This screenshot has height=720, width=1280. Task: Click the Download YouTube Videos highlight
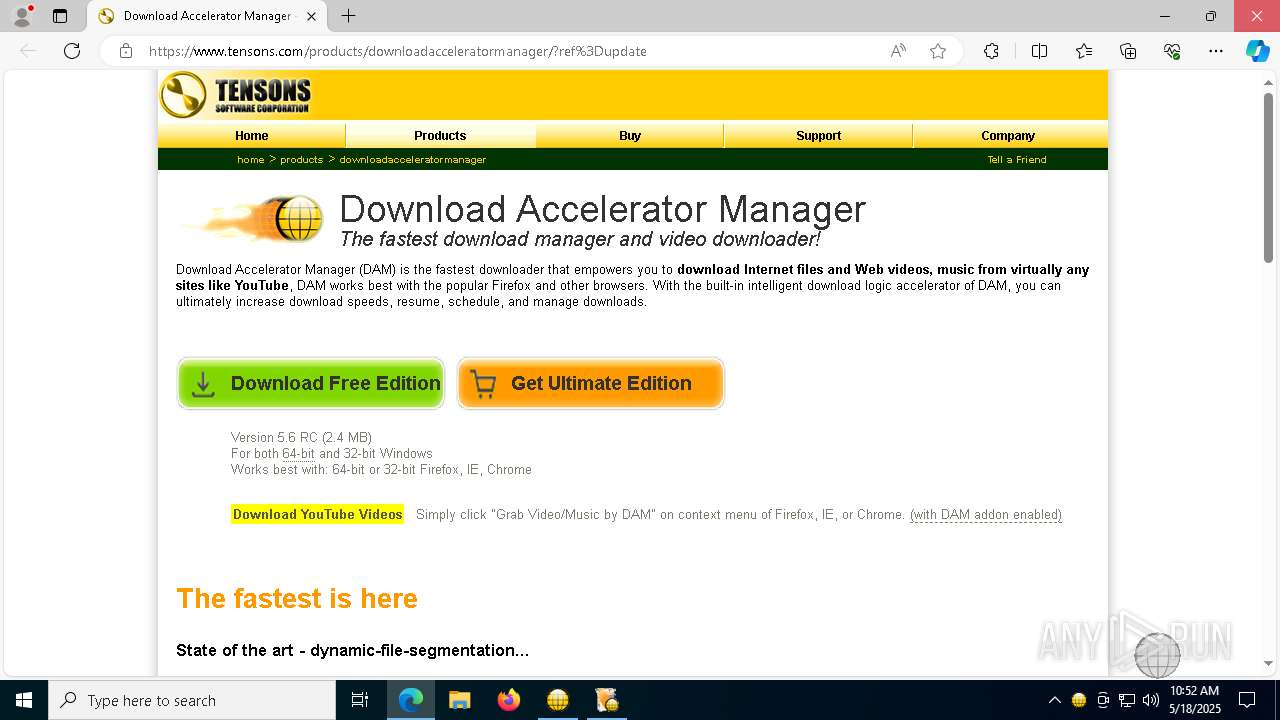(317, 514)
